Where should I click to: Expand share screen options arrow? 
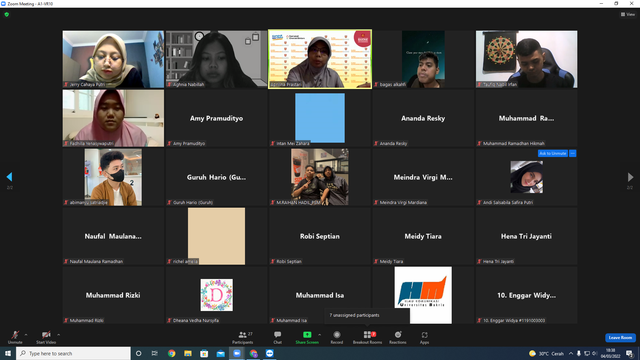320,335
